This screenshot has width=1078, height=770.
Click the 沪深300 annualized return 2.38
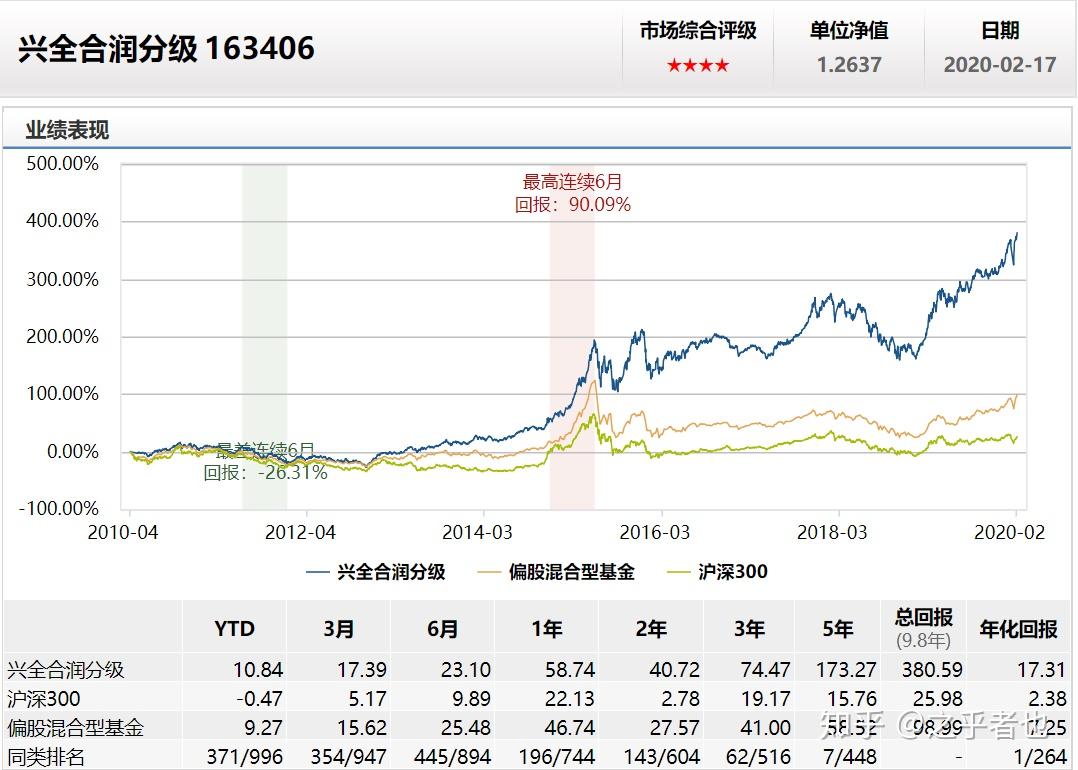(x=1047, y=699)
